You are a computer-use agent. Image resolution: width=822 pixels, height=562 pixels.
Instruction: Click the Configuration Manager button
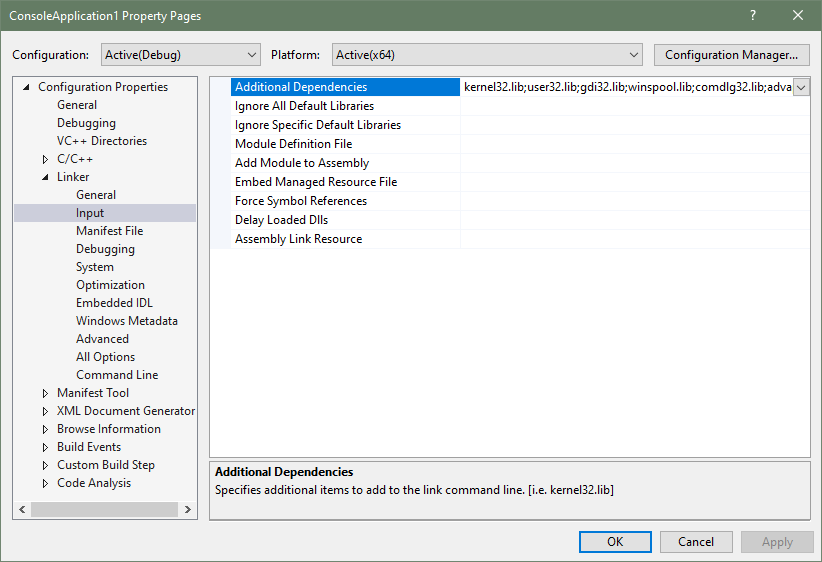point(731,55)
